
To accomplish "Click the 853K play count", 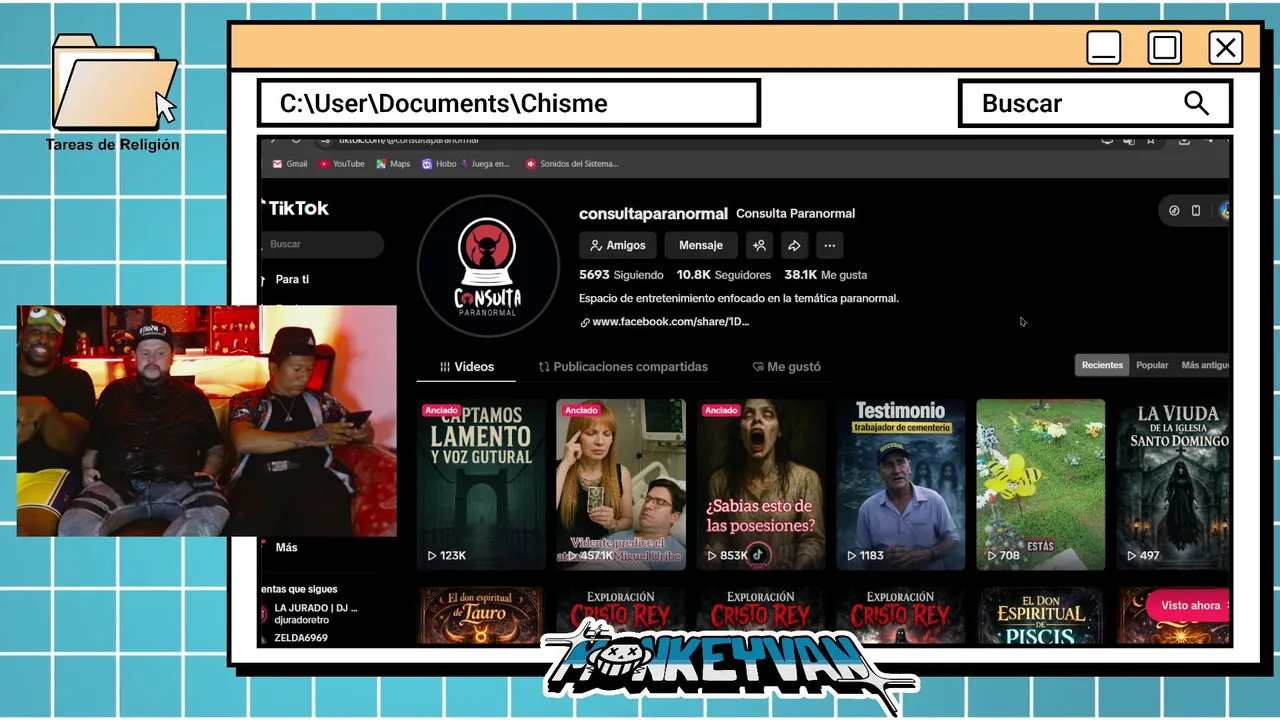I will [x=727, y=555].
